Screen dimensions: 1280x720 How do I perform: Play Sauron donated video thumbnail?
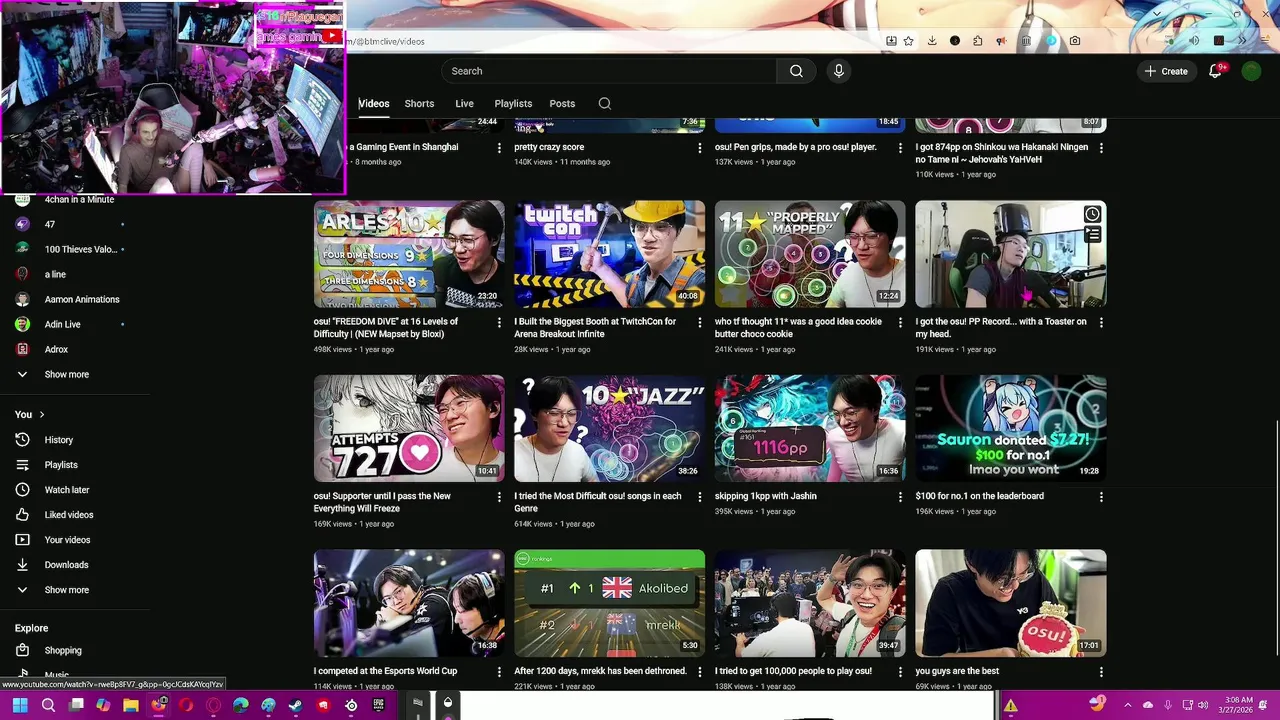pyautogui.click(x=1011, y=429)
